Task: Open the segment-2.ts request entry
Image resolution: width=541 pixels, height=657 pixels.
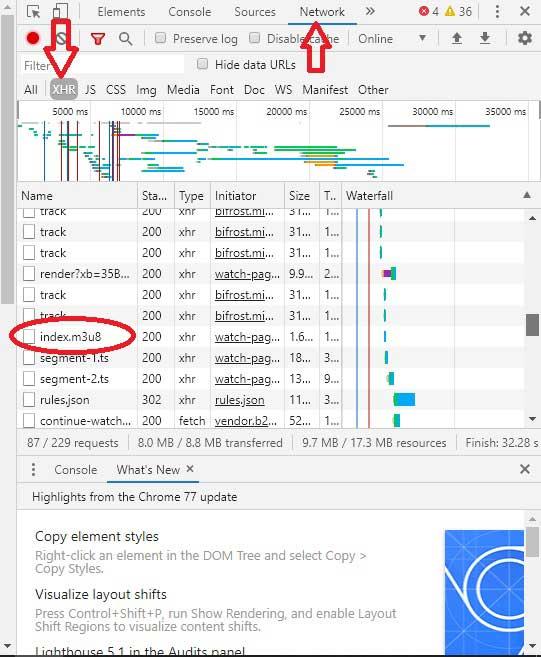Action: click(x=74, y=379)
